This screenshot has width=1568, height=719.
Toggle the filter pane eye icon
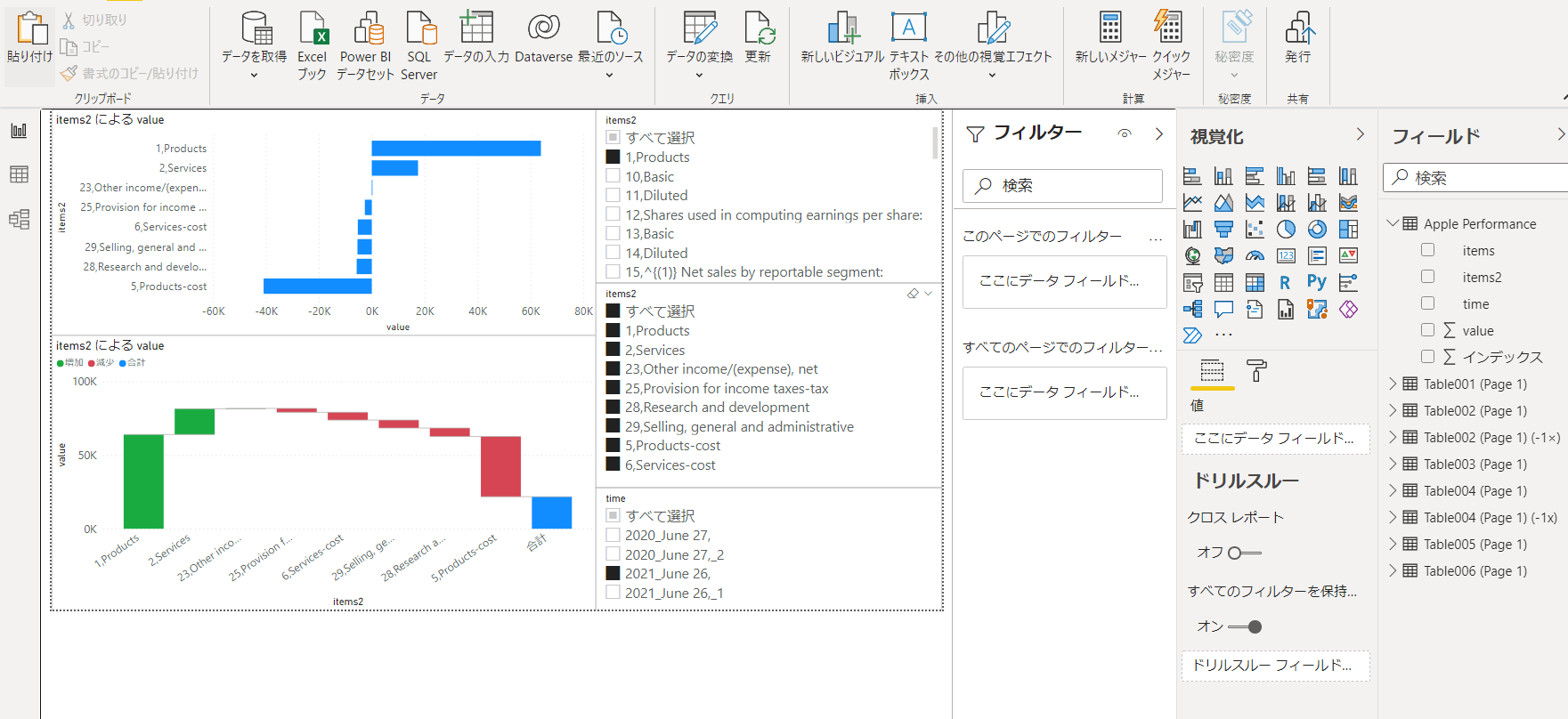[x=1125, y=133]
